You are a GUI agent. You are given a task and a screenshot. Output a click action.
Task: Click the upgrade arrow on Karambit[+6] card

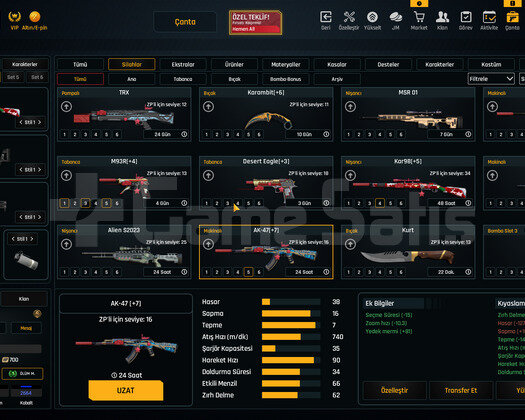(208, 107)
